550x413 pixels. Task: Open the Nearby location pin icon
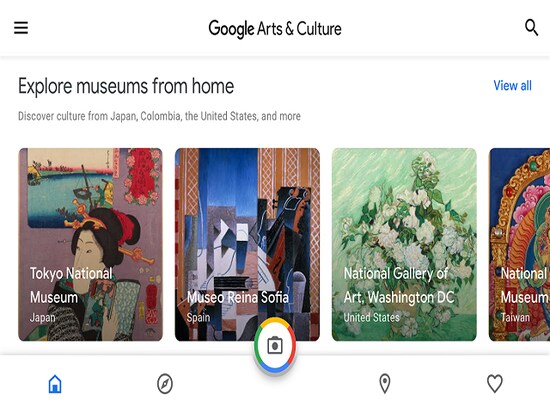[385, 384]
